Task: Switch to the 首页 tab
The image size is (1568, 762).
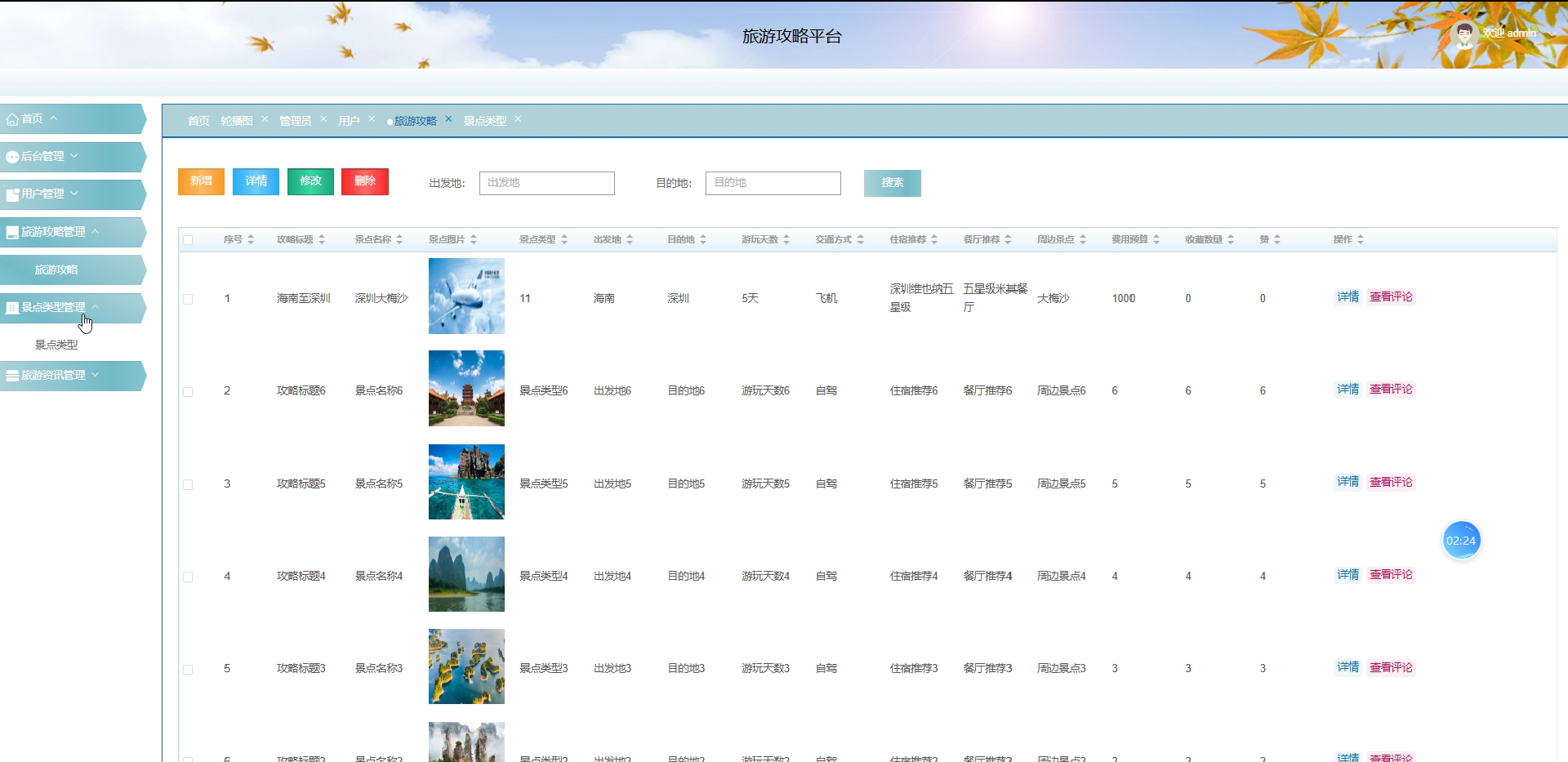Action: click(198, 121)
